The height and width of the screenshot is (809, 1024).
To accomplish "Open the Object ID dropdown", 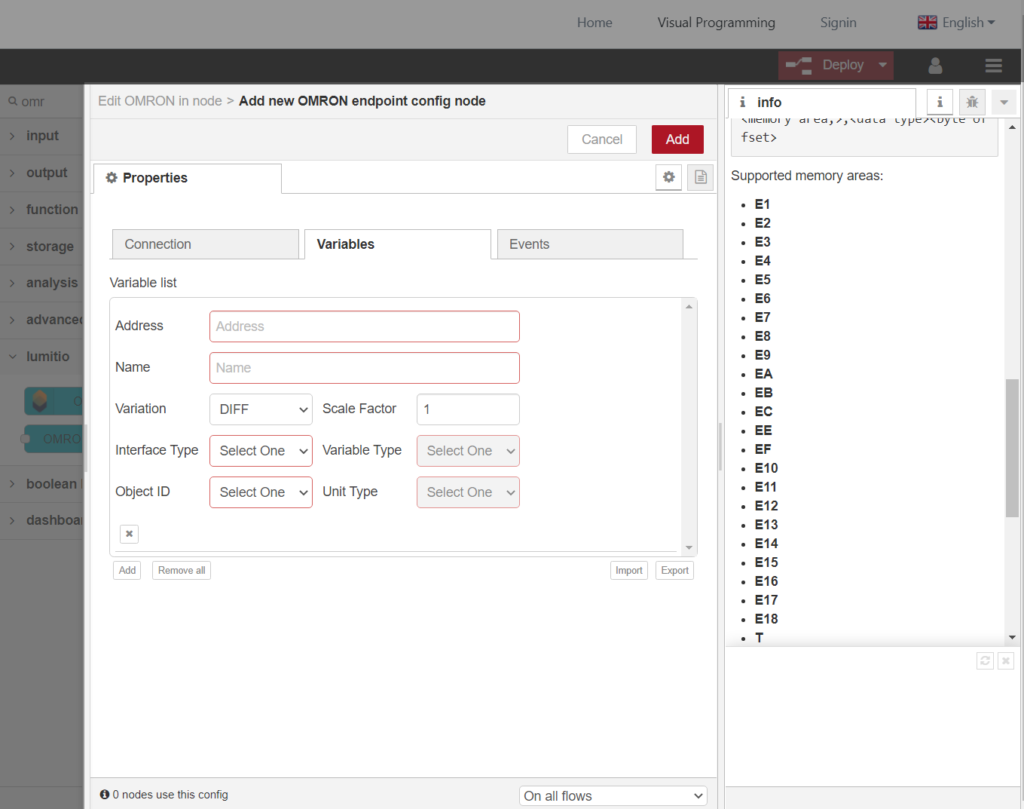I will pyautogui.click(x=261, y=492).
